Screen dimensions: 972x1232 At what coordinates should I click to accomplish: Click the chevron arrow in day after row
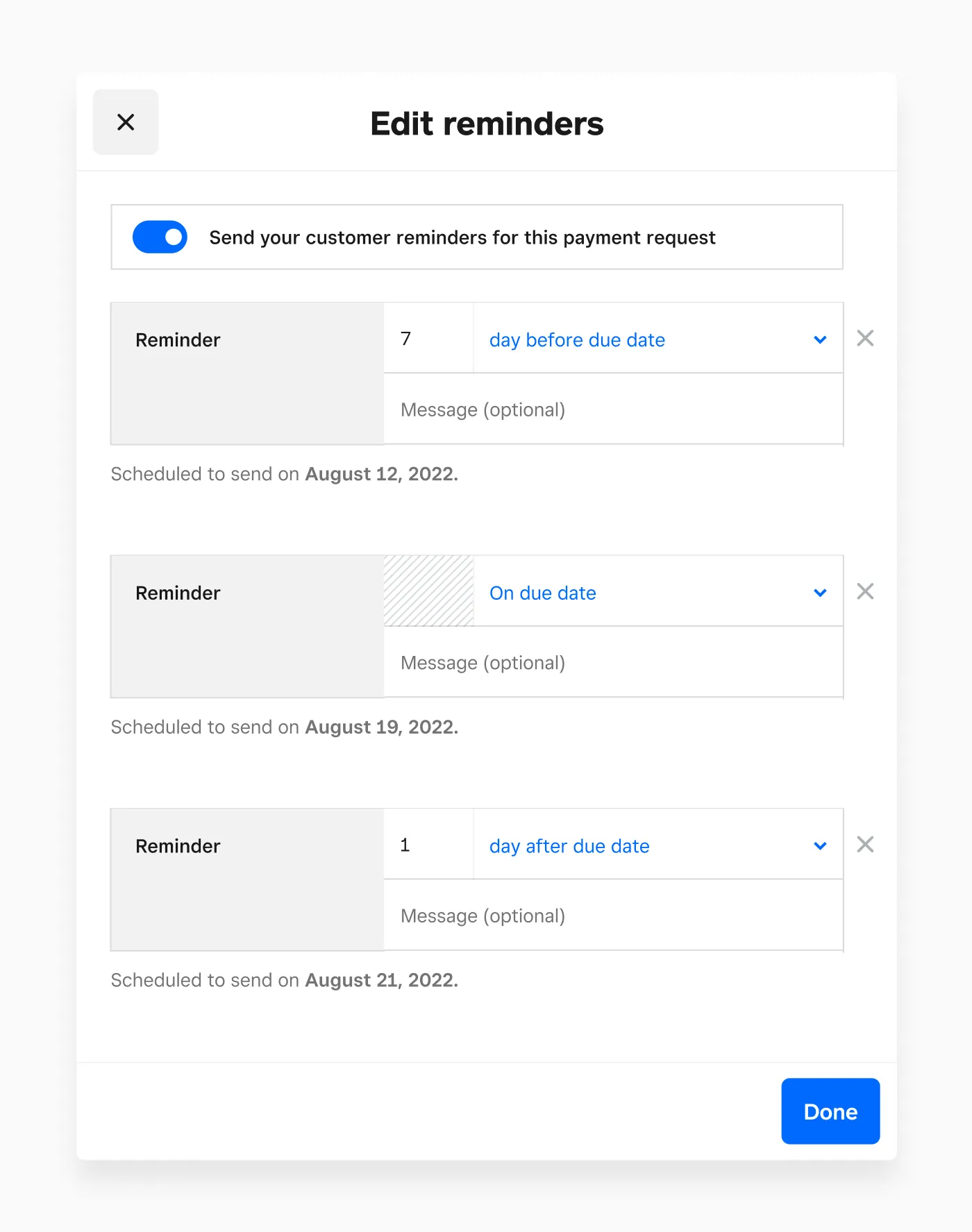(820, 846)
